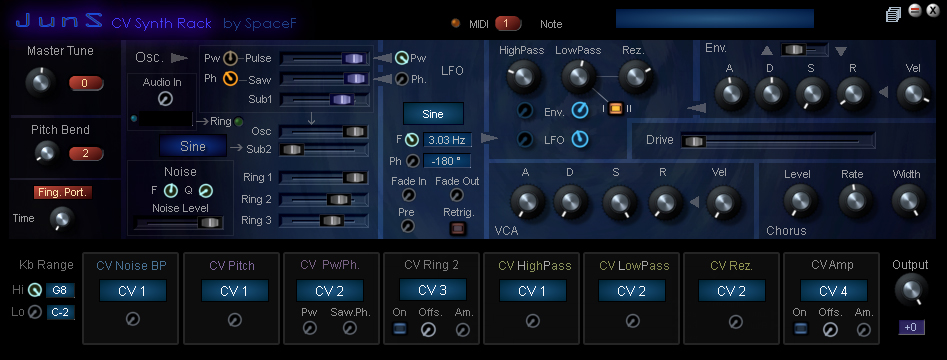Image resolution: width=947 pixels, height=360 pixels.
Task: Click the Env. up triangle arrow
Action: pos(766,51)
